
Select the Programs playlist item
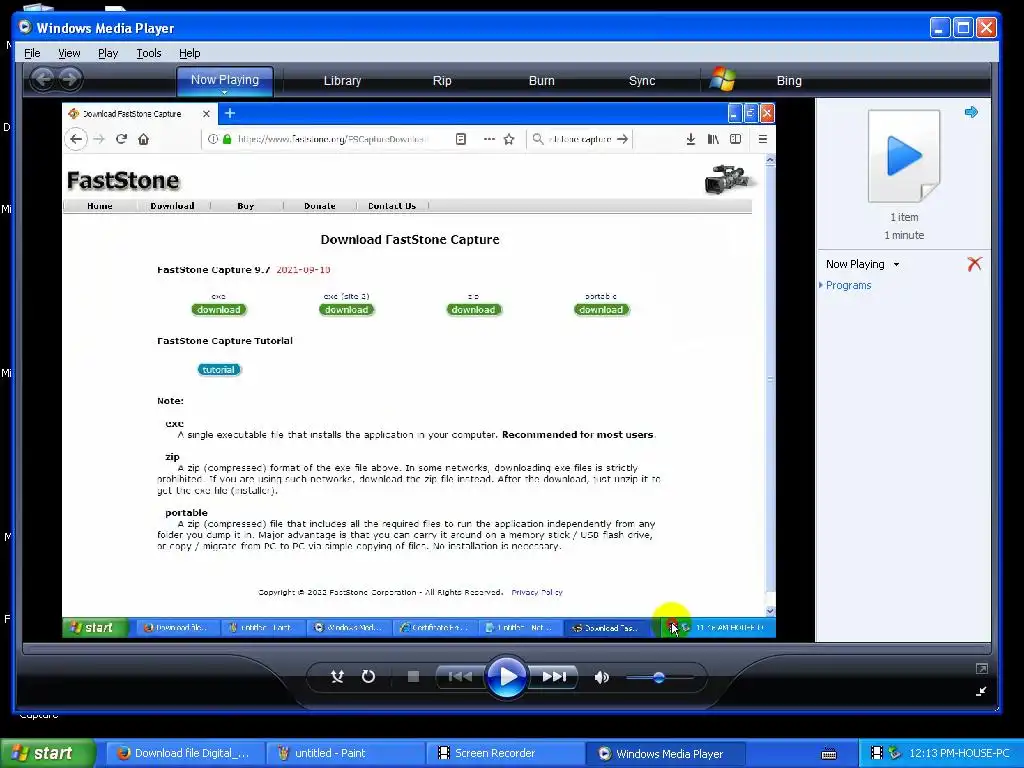pyautogui.click(x=848, y=285)
